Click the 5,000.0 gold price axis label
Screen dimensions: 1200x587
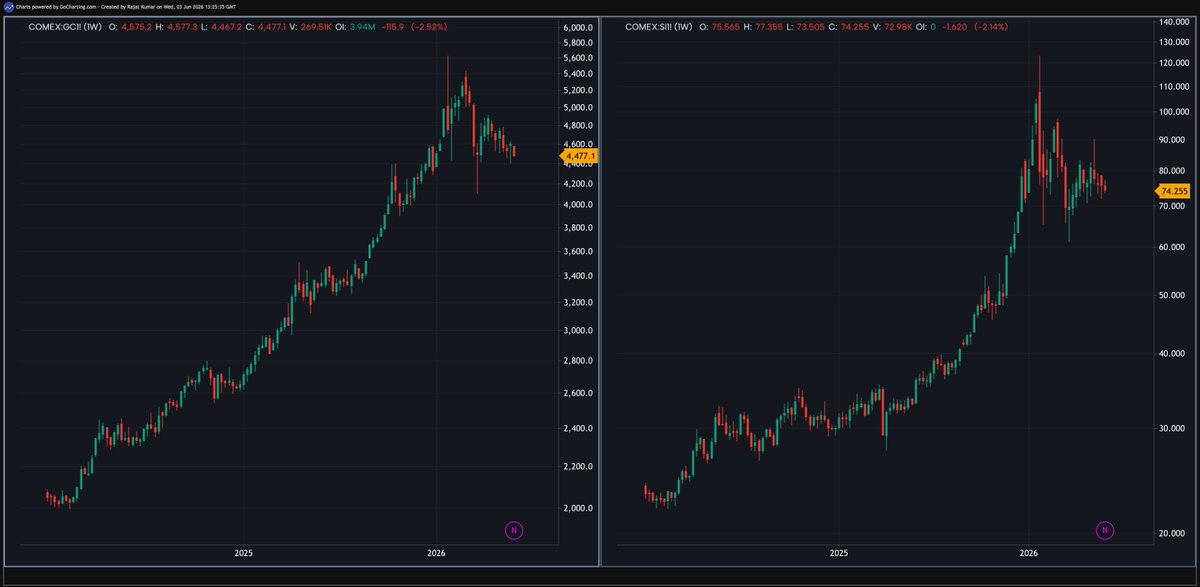pos(579,107)
